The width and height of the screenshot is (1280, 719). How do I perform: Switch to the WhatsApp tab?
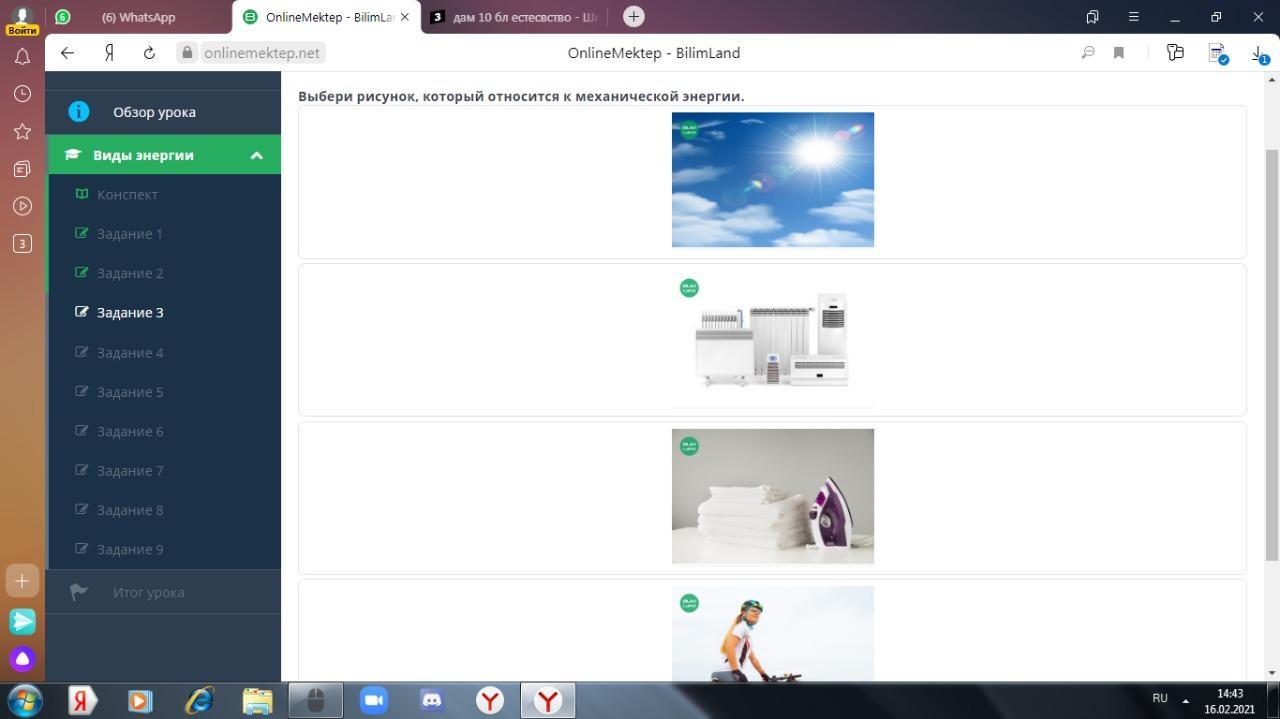tap(138, 17)
